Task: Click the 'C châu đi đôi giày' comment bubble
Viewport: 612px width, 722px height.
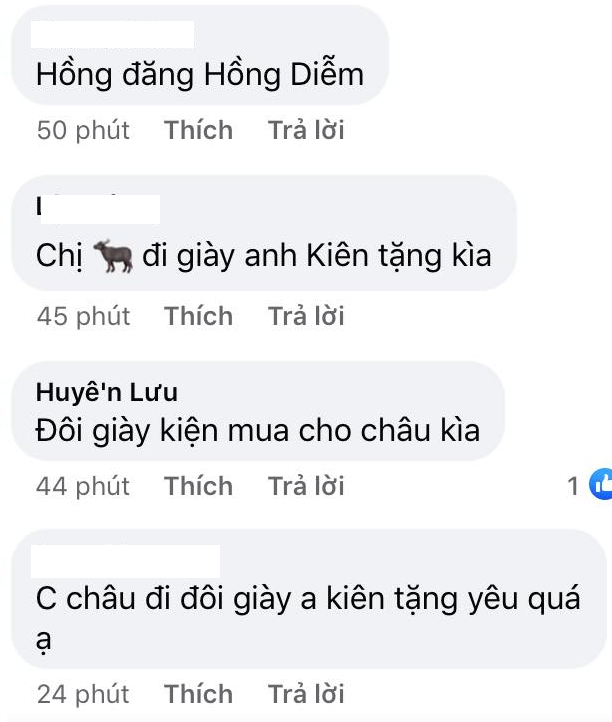Action: (x=309, y=599)
